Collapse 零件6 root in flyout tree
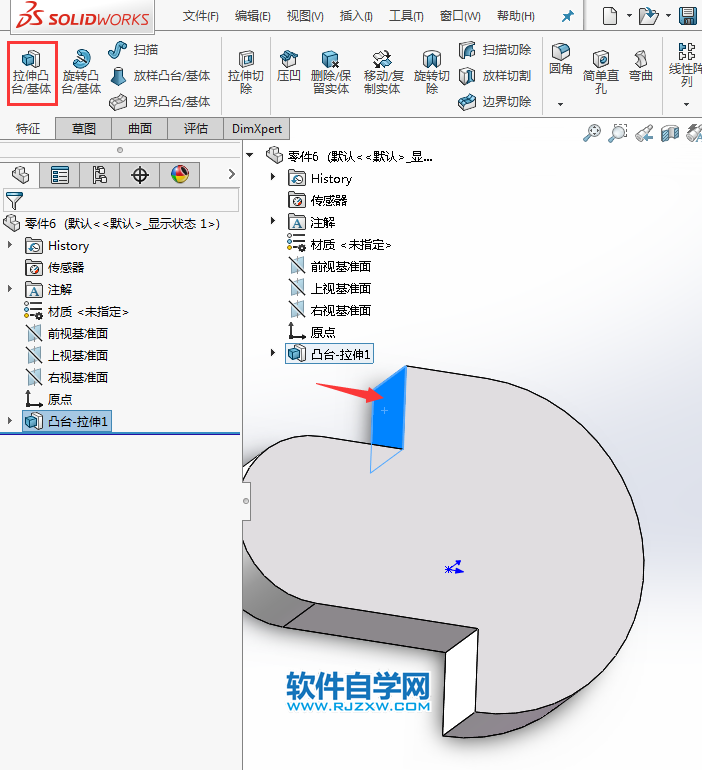Image resolution: width=702 pixels, height=770 pixels. pyautogui.click(x=250, y=155)
